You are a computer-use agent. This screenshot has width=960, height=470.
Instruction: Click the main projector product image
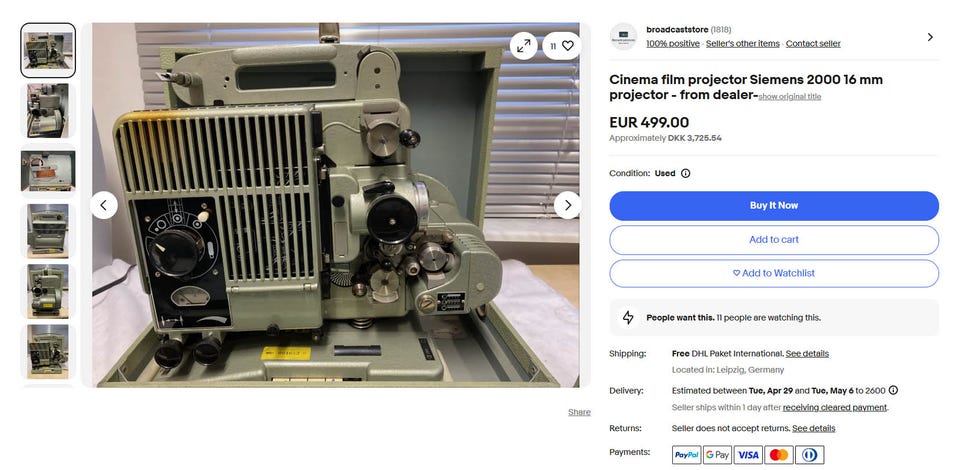[336, 205]
